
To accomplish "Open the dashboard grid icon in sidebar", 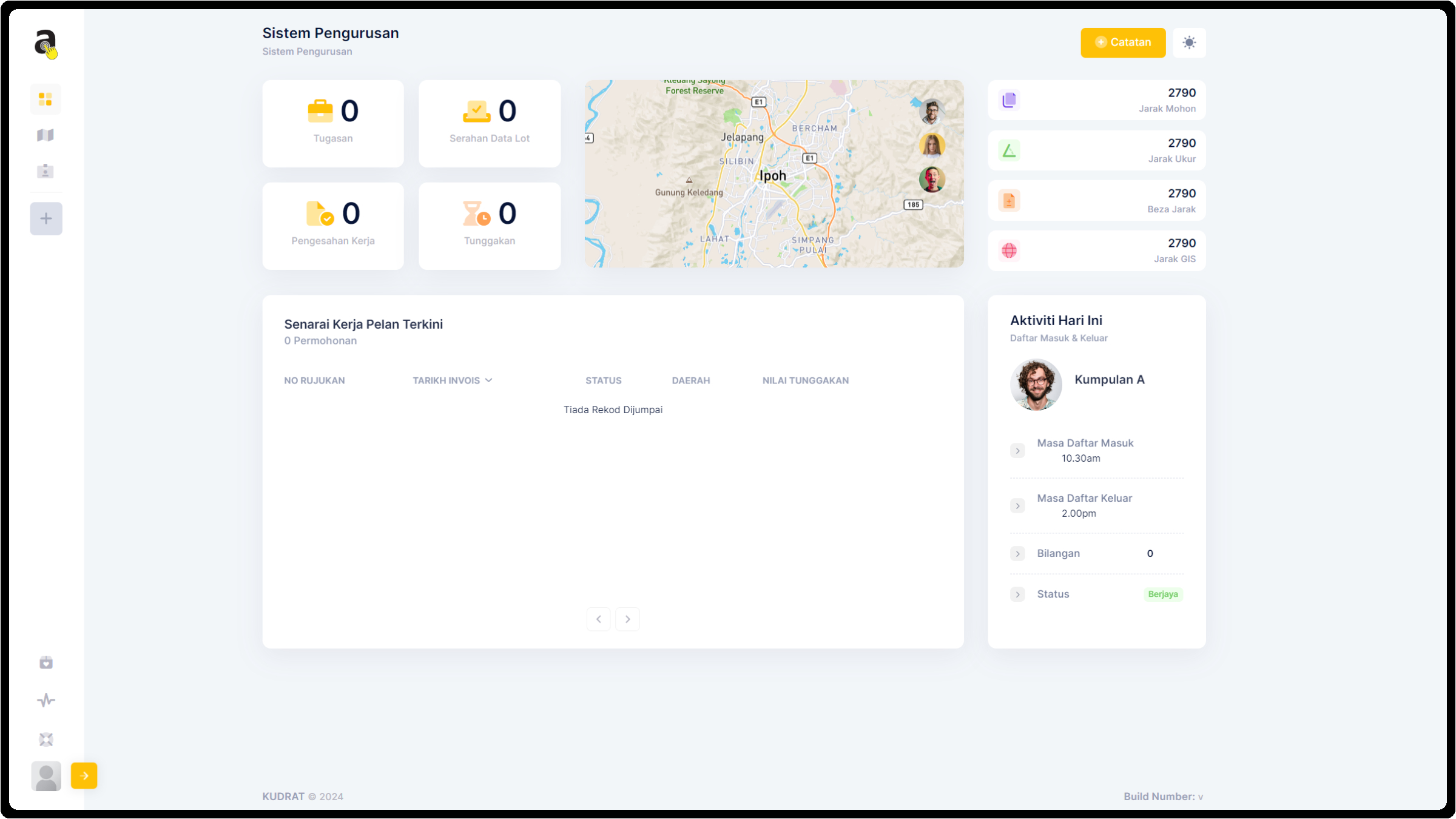I will tap(45, 99).
